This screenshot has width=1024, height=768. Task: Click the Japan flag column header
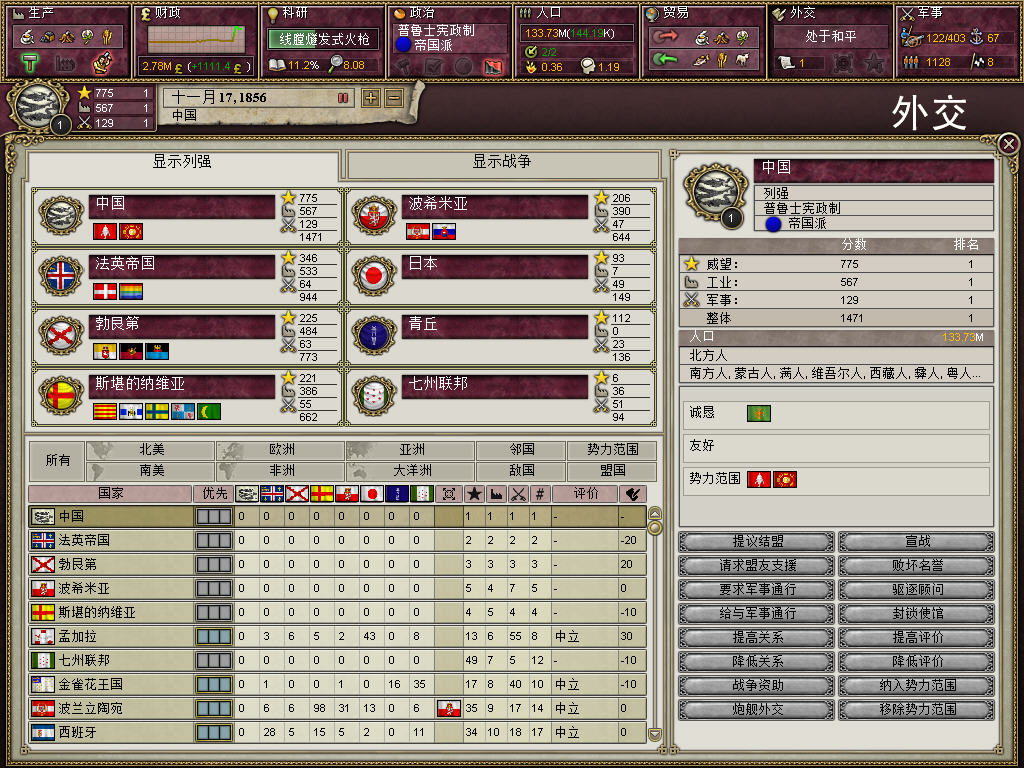[x=372, y=494]
